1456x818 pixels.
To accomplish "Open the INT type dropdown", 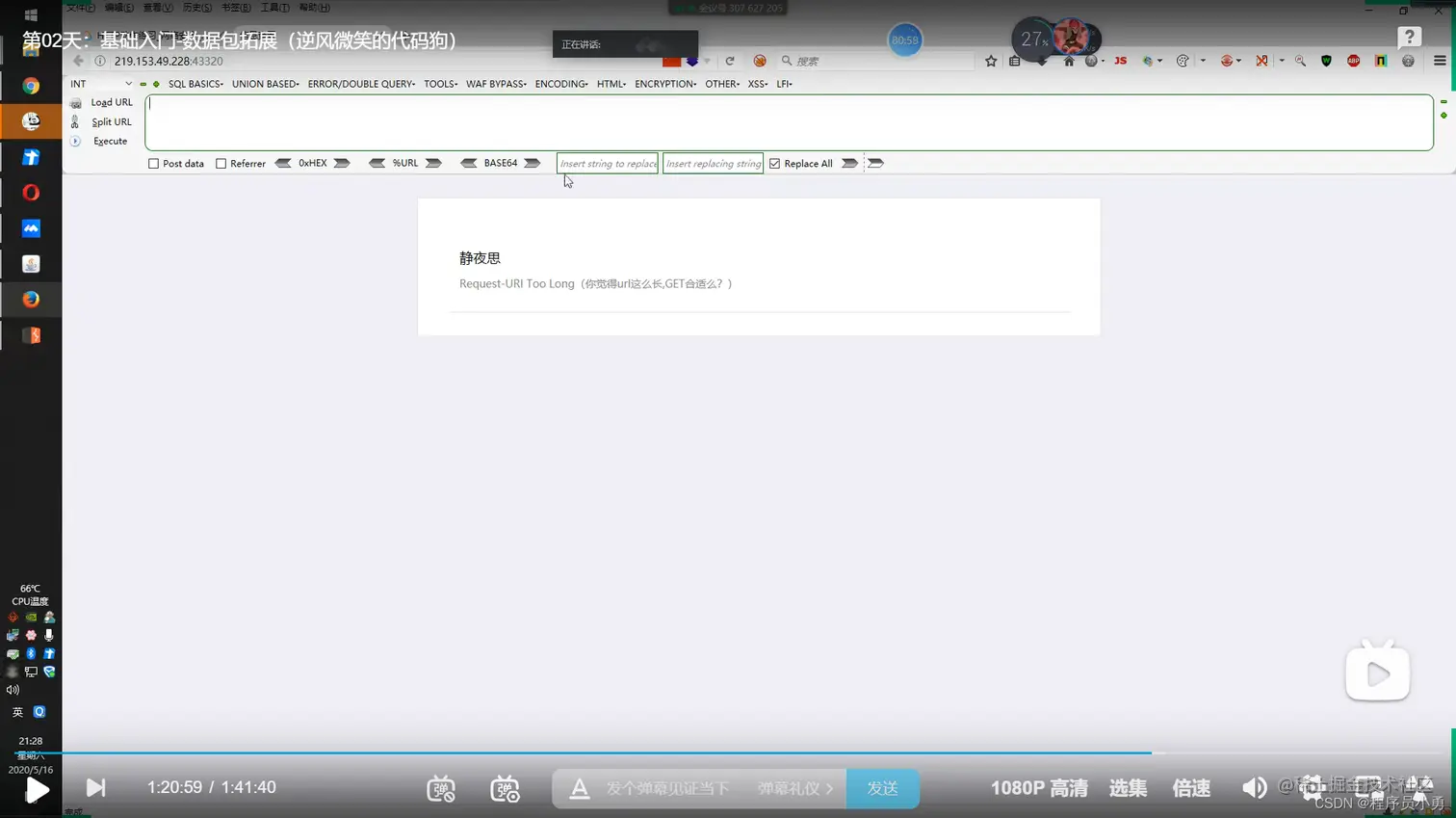I will 101,84.
